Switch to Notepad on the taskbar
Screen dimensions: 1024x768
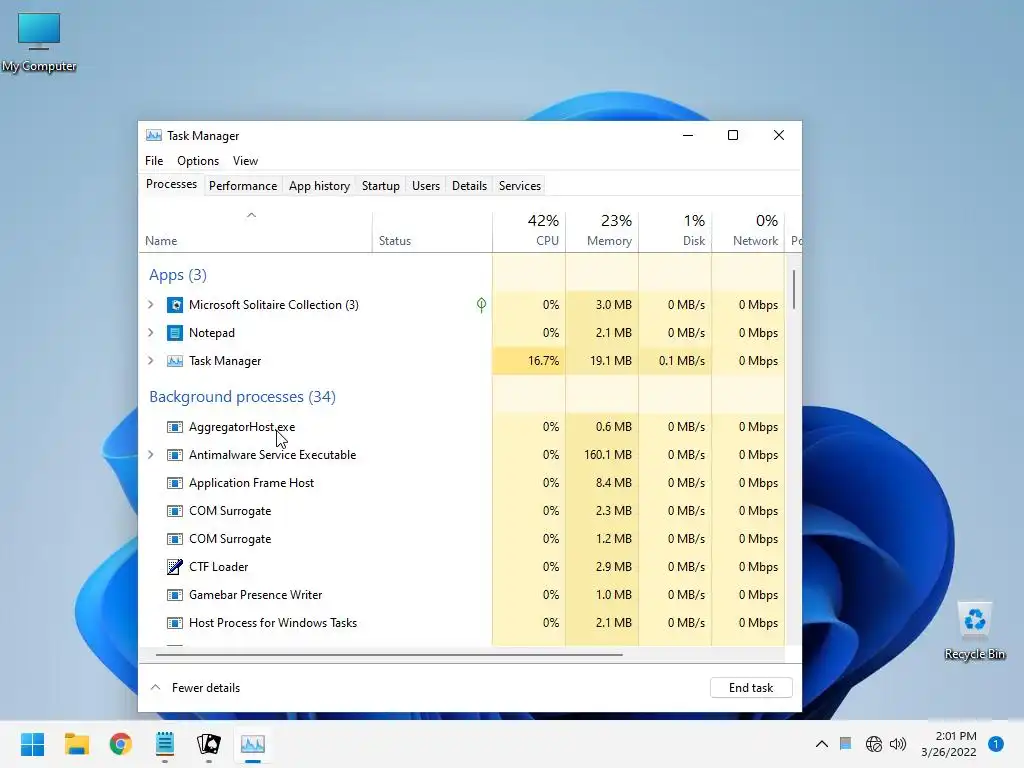[165, 744]
